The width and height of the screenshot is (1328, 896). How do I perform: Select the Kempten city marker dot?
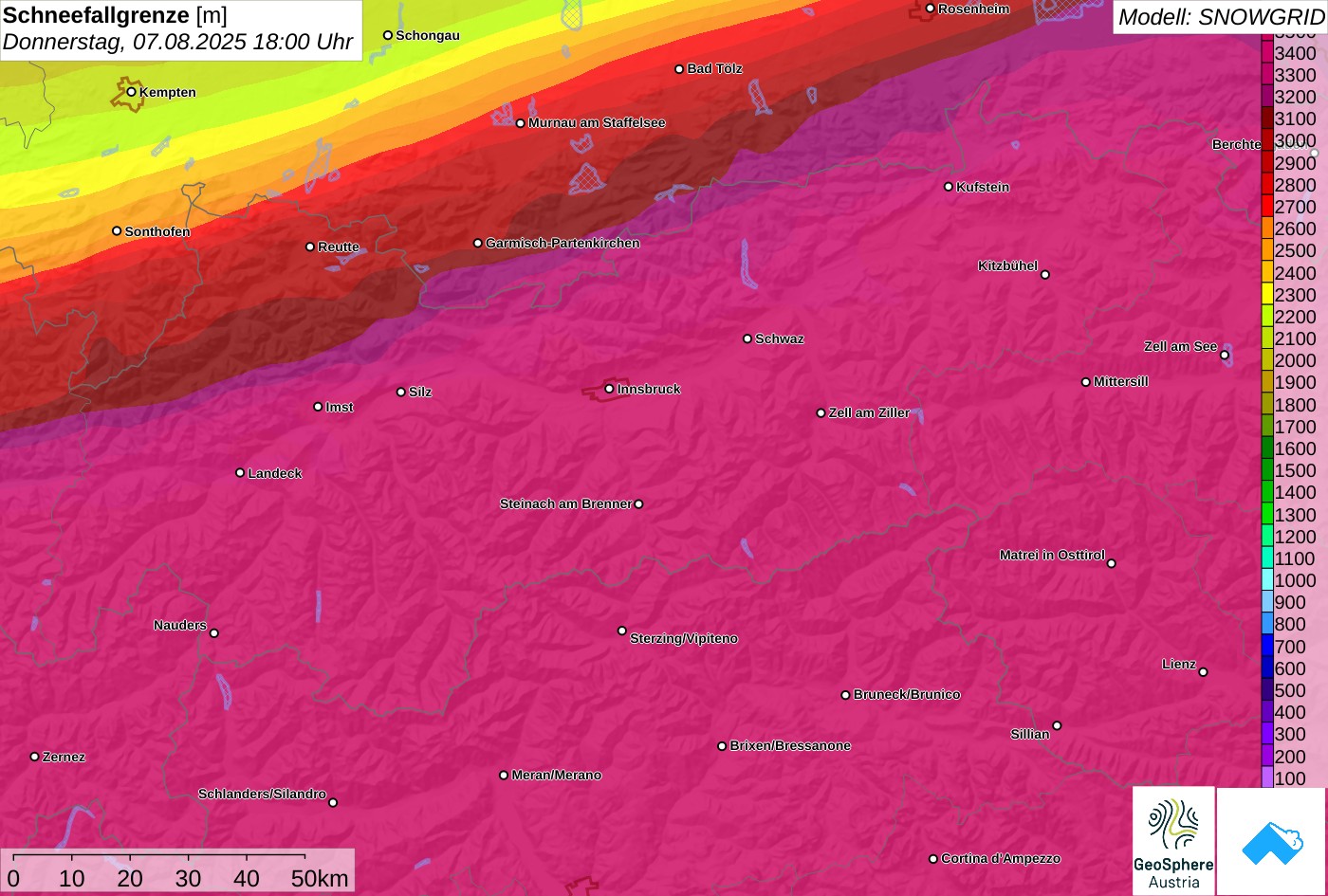pyautogui.click(x=131, y=92)
